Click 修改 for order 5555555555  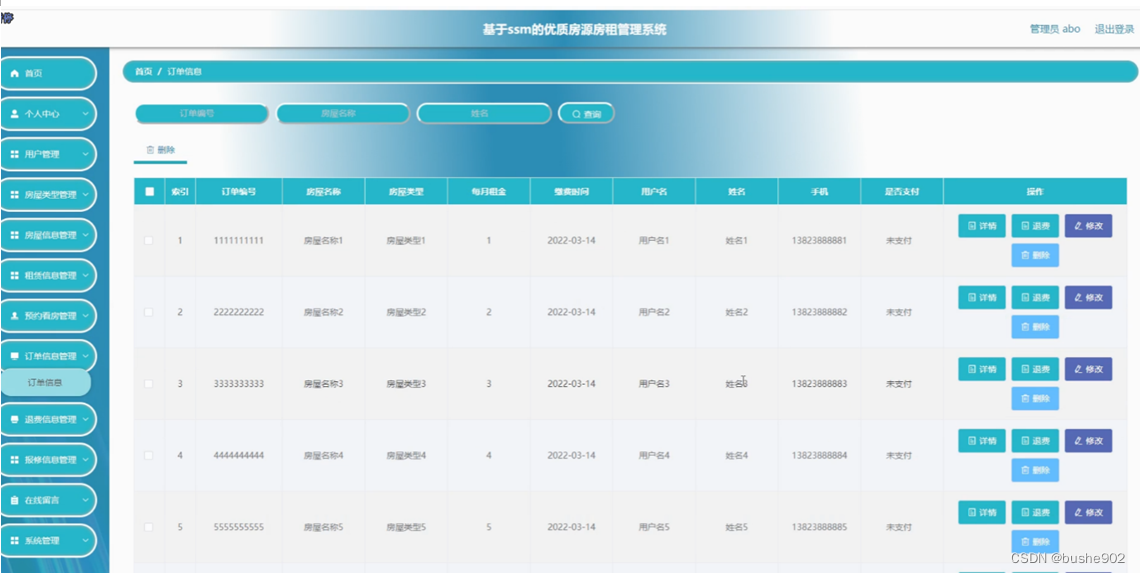point(1088,513)
